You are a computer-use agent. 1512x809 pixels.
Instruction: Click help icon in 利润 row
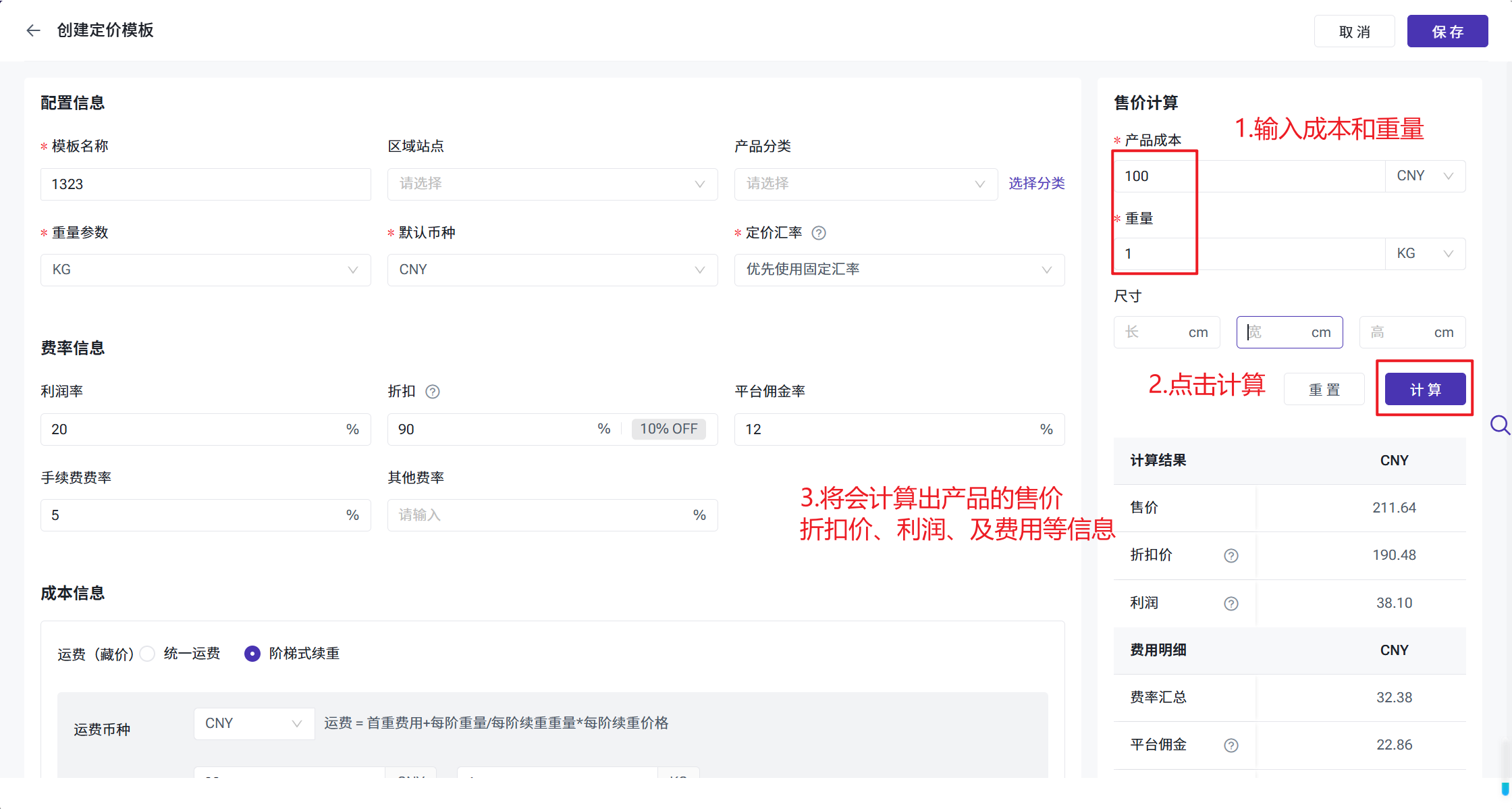pos(1231,604)
